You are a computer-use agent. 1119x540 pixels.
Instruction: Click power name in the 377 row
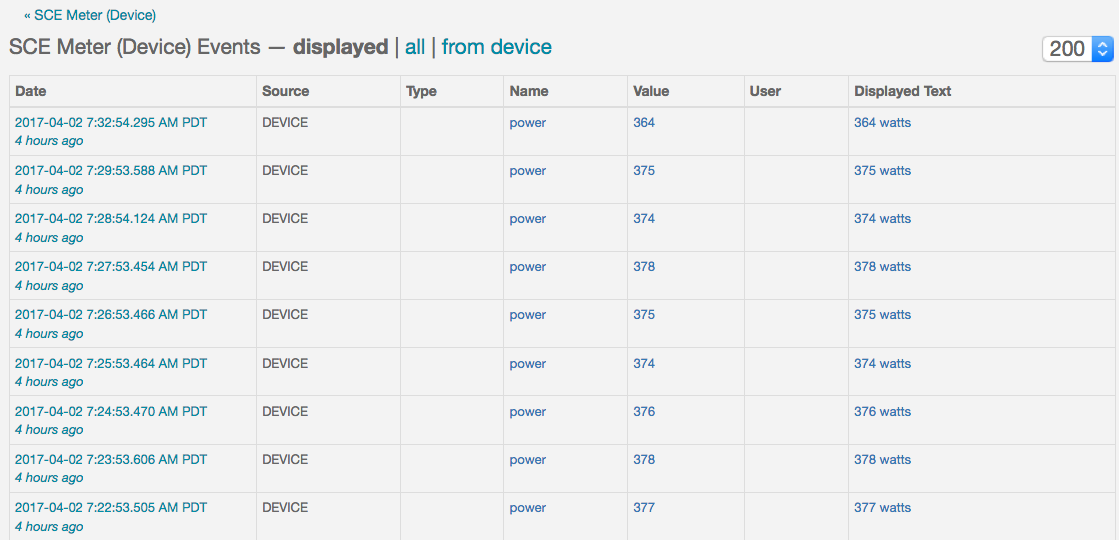tap(527, 508)
